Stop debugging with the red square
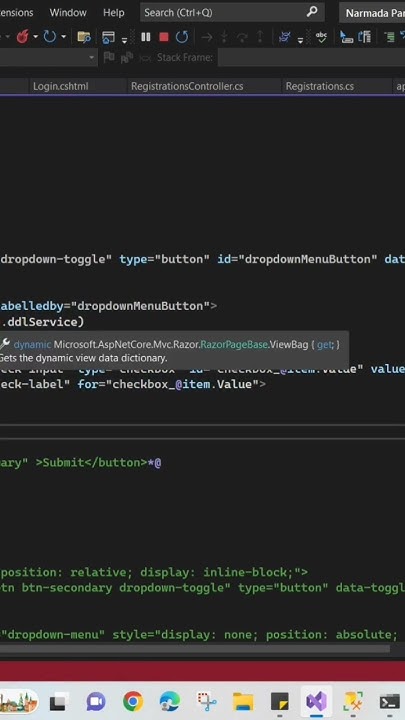 coord(164,37)
